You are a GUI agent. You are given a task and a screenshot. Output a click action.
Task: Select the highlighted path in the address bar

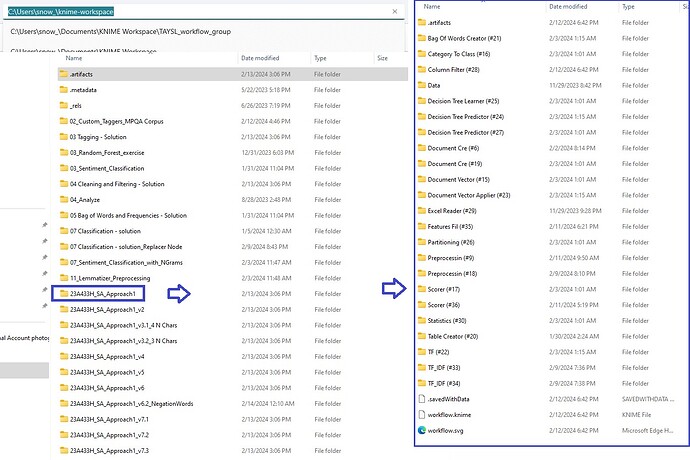[61, 11]
